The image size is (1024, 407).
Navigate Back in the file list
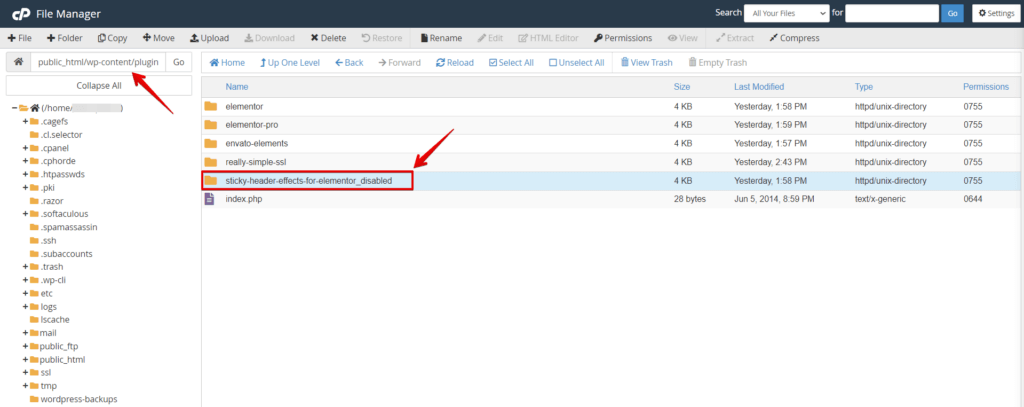[x=349, y=63]
